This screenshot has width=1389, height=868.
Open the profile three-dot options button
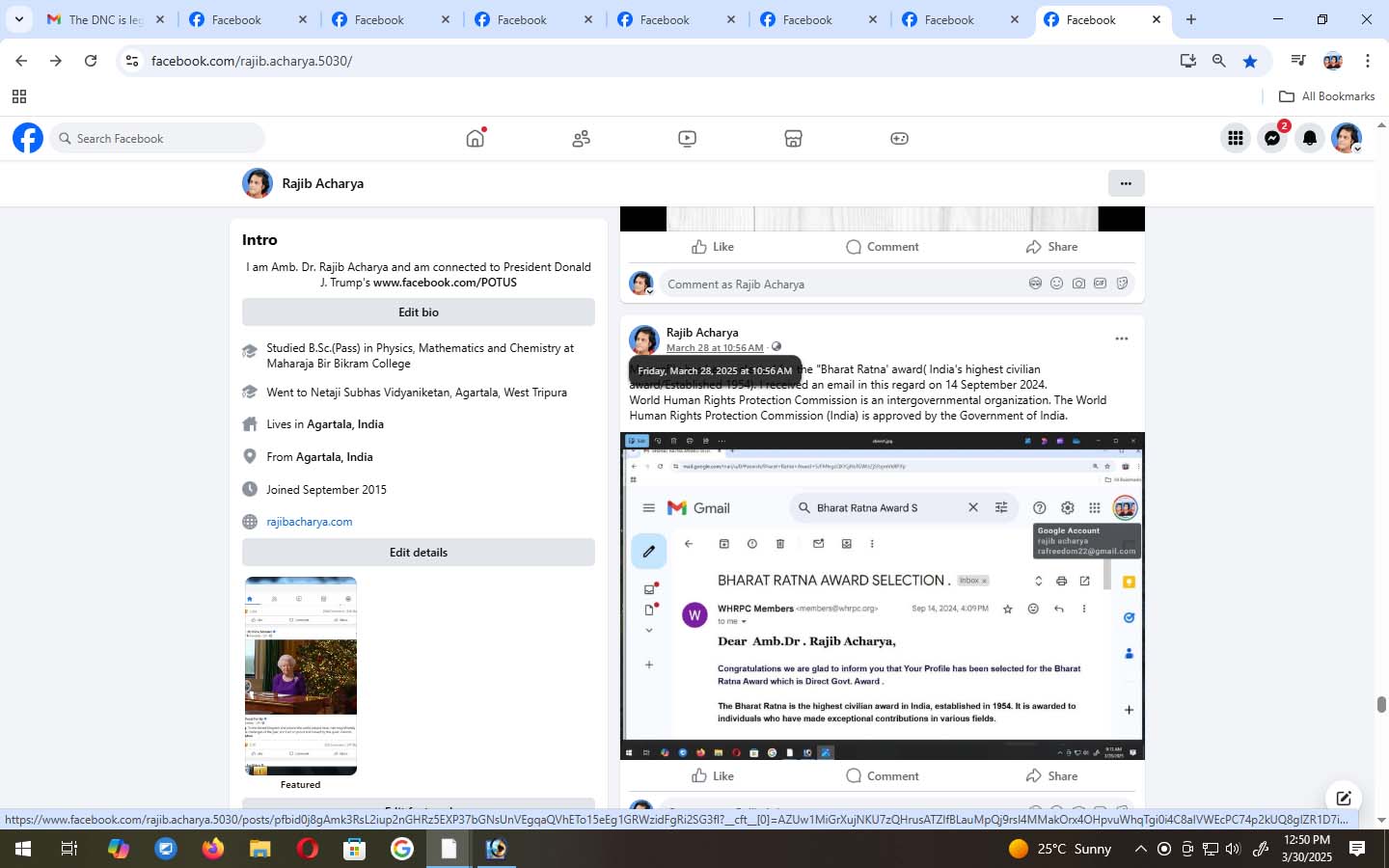(x=1126, y=183)
